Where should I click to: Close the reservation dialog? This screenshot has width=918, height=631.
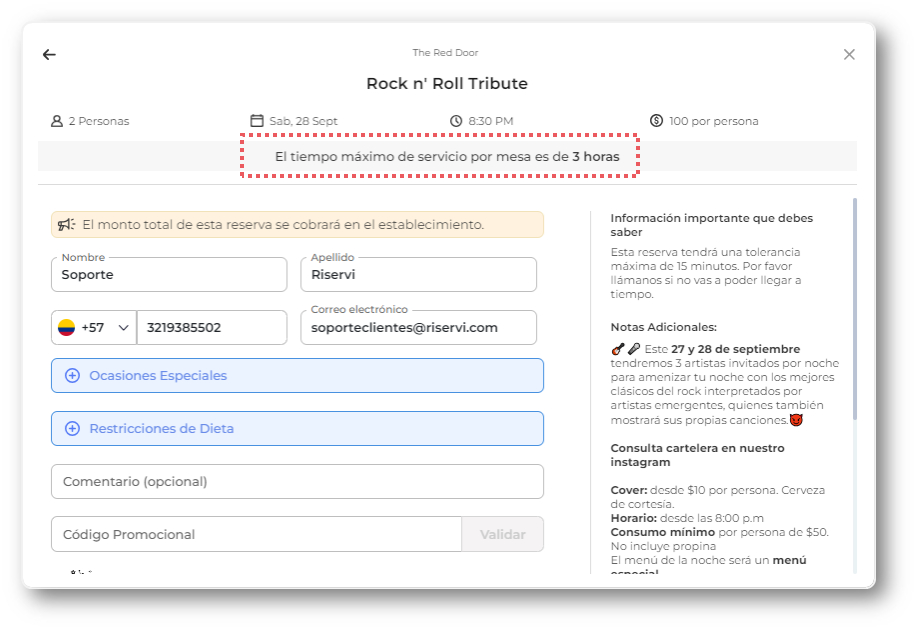click(x=849, y=55)
